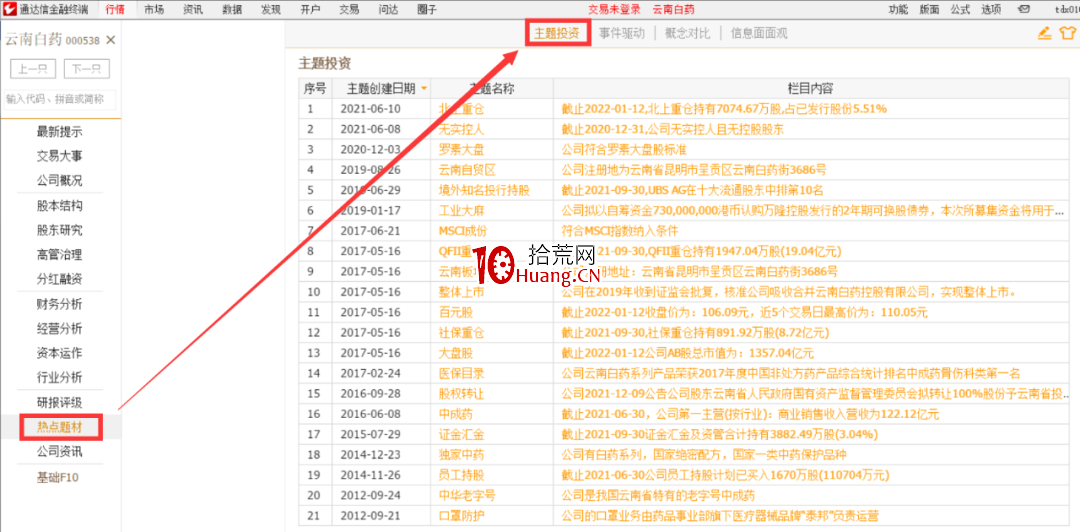The height and width of the screenshot is (532, 1080).
Task: Click the 栏目内容 column header
Action: click(x=811, y=88)
